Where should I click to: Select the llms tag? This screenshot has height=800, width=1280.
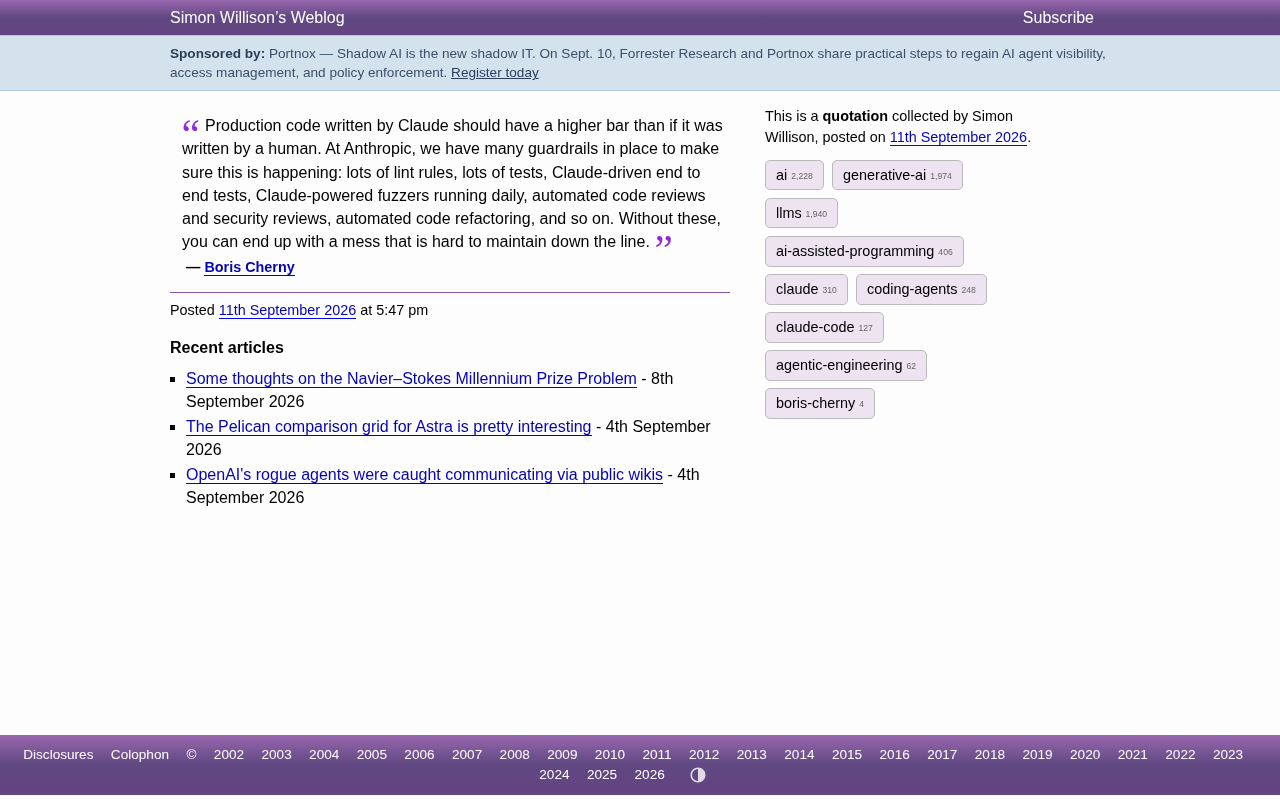[801, 213]
